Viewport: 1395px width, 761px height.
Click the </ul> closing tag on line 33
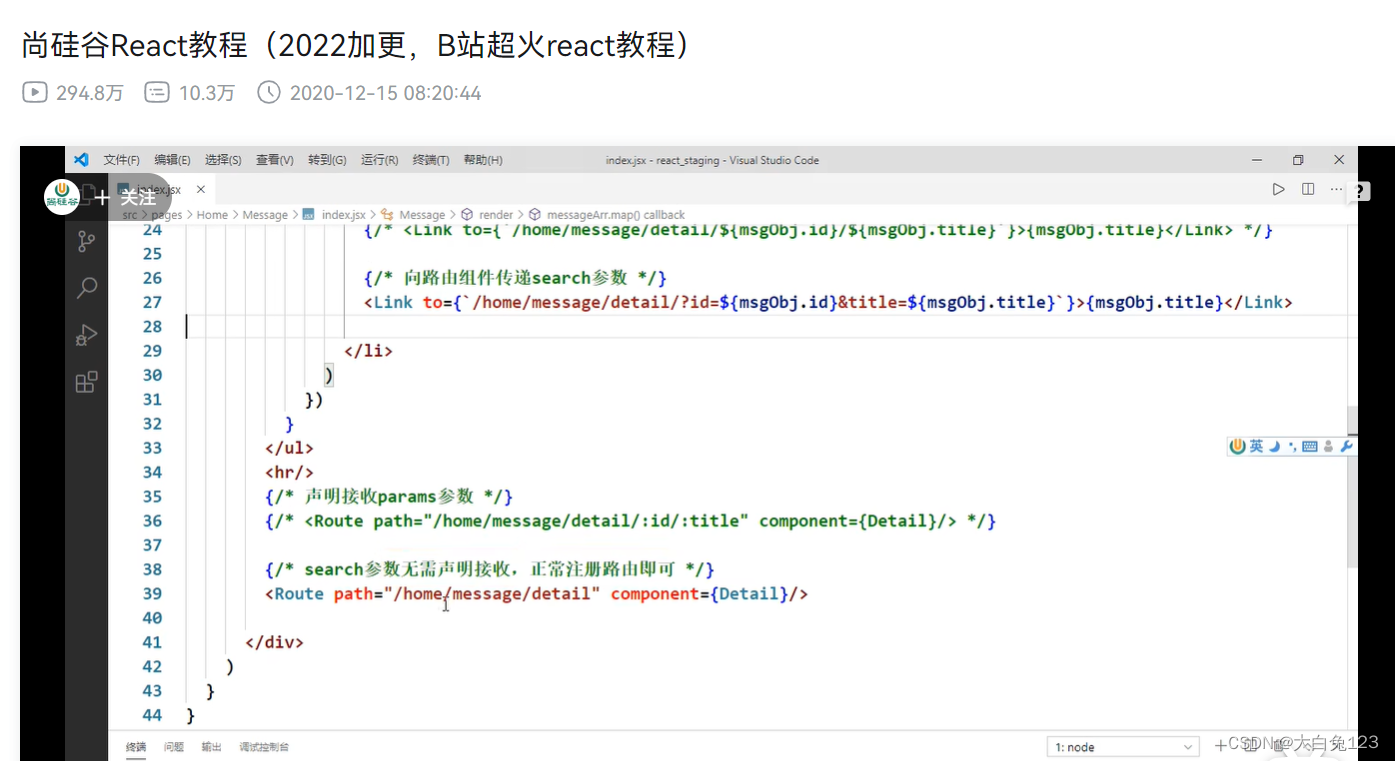coord(289,448)
